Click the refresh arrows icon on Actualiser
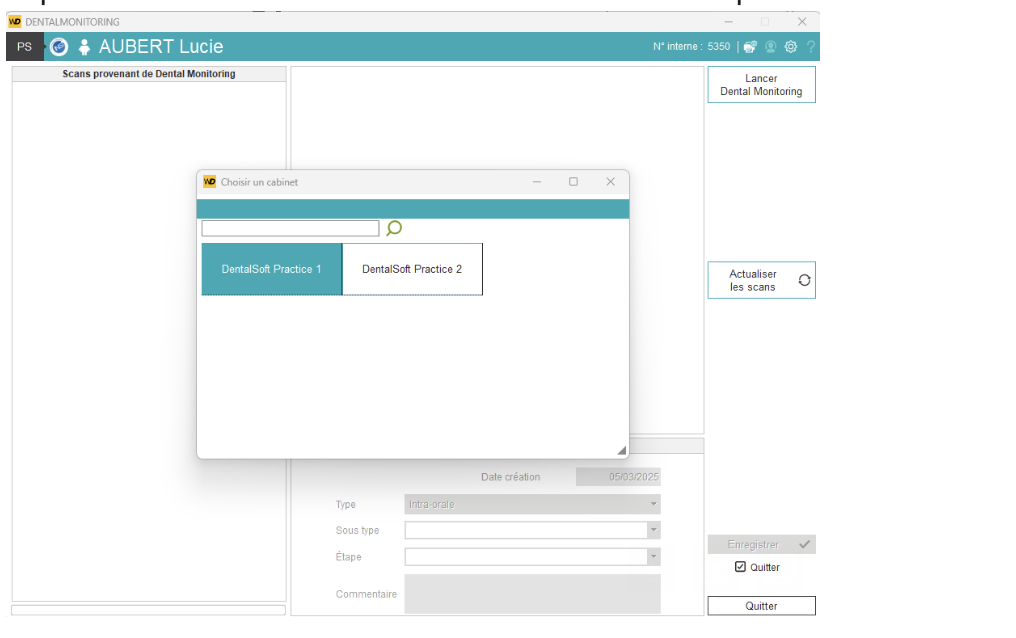 [x=804, y=280]
